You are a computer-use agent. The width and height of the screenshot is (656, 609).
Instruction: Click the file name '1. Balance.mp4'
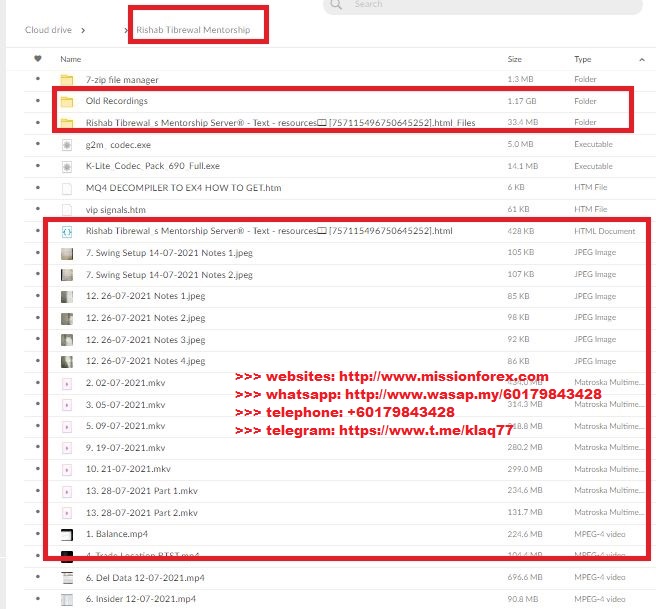click(117, 534)
